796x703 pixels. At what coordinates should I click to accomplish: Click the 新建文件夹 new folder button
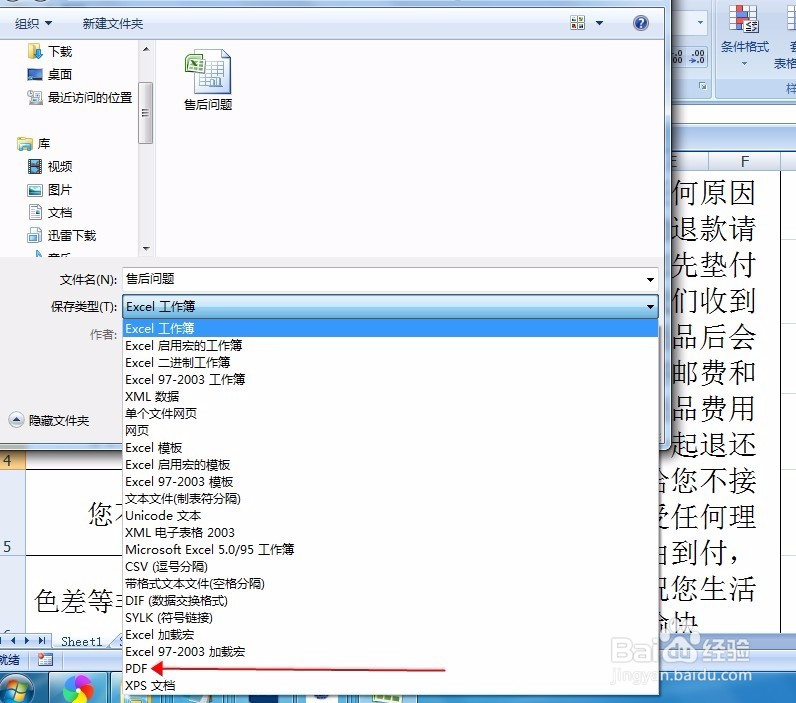113,23
